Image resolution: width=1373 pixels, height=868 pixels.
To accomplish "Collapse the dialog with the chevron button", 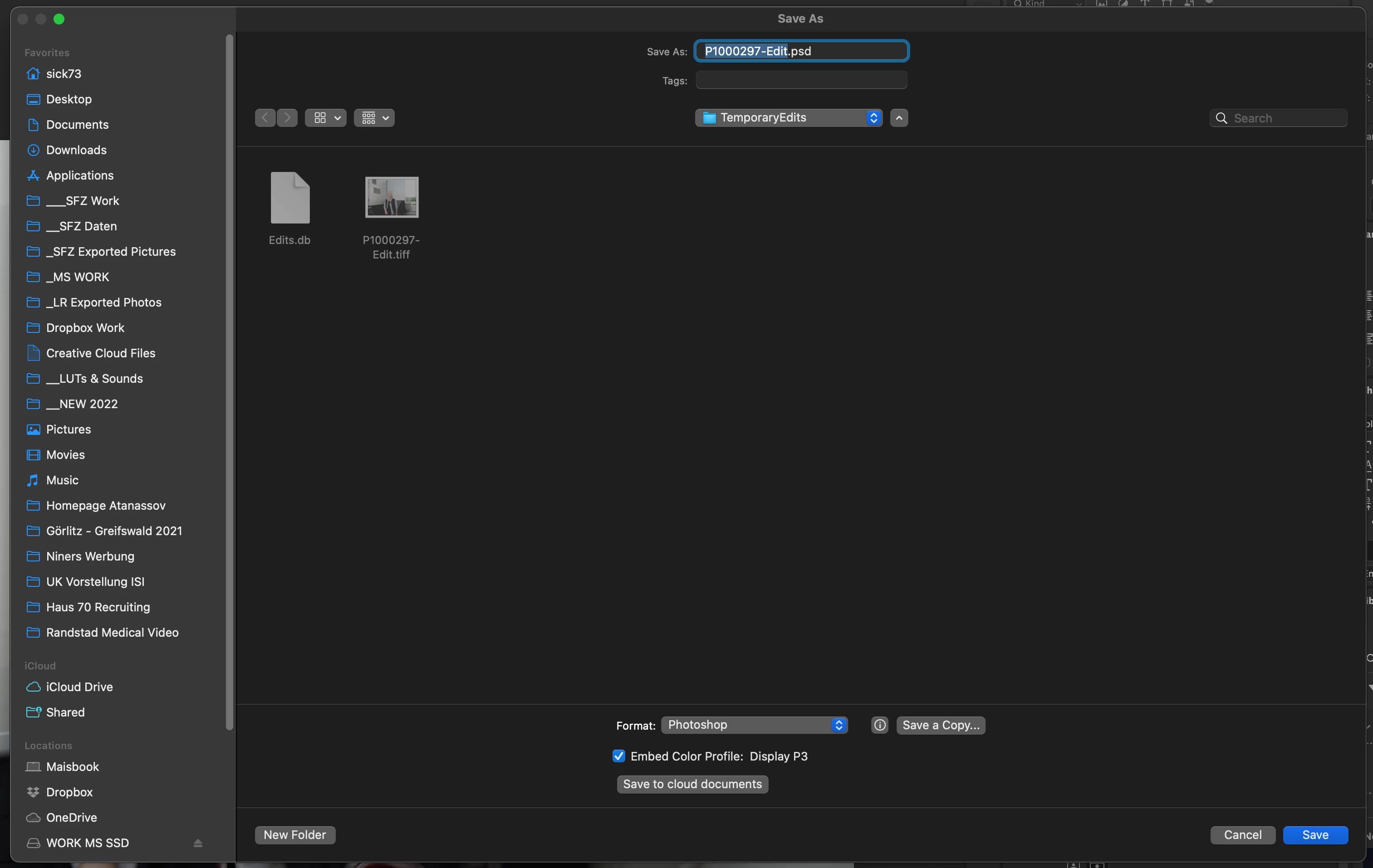I will [898, 117].
